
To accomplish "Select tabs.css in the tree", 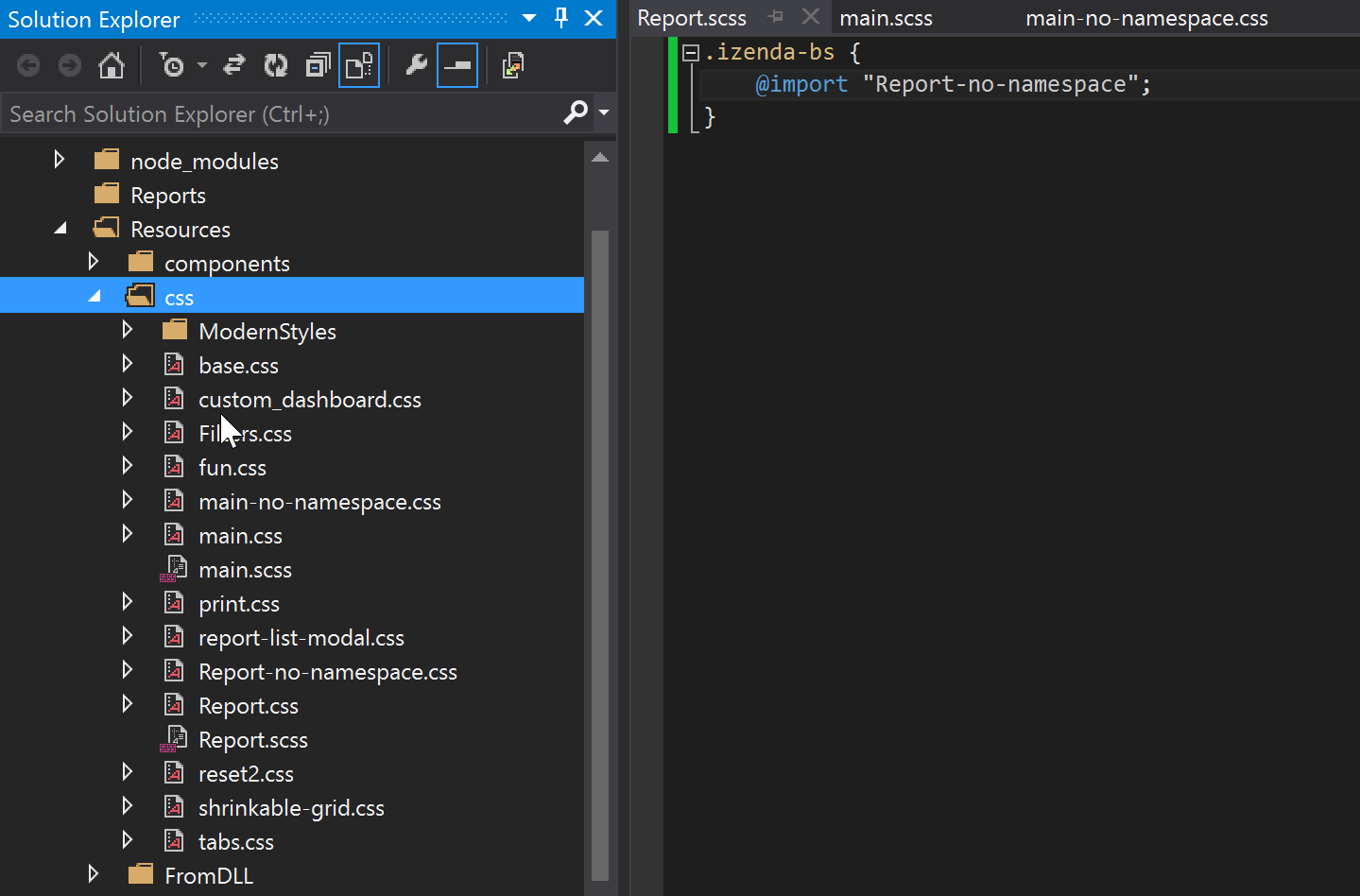I will pos(236,842).
